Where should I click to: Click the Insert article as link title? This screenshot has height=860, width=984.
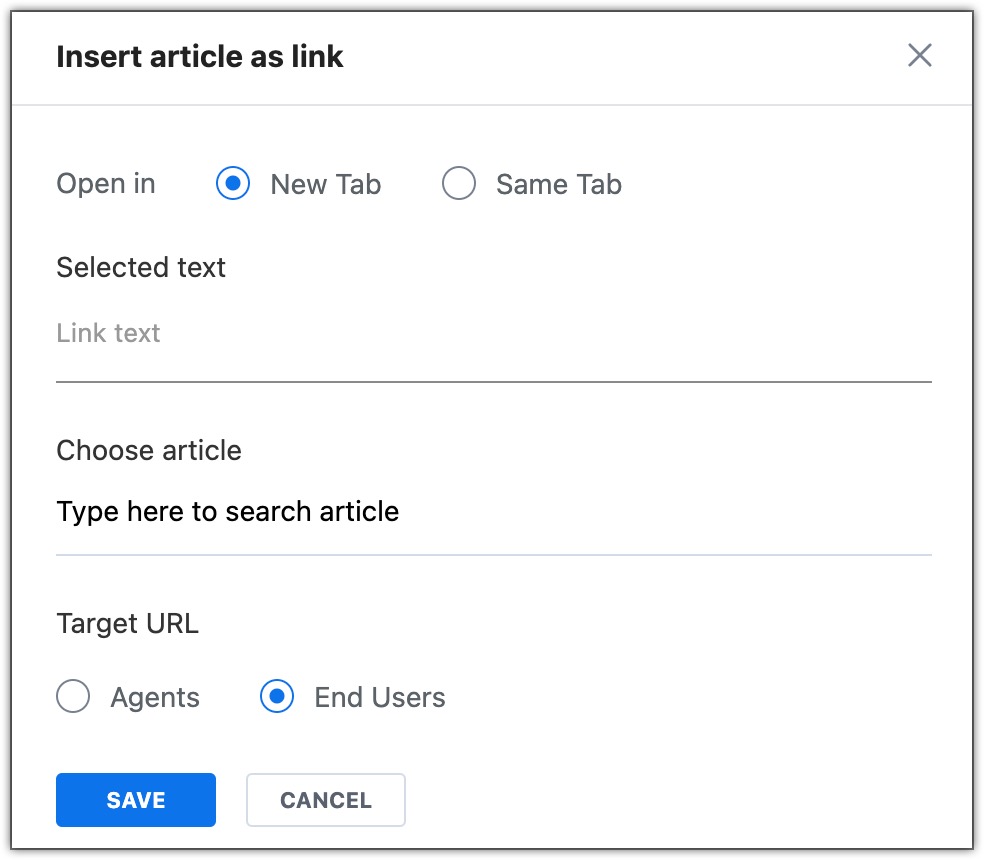coord(200,56)
